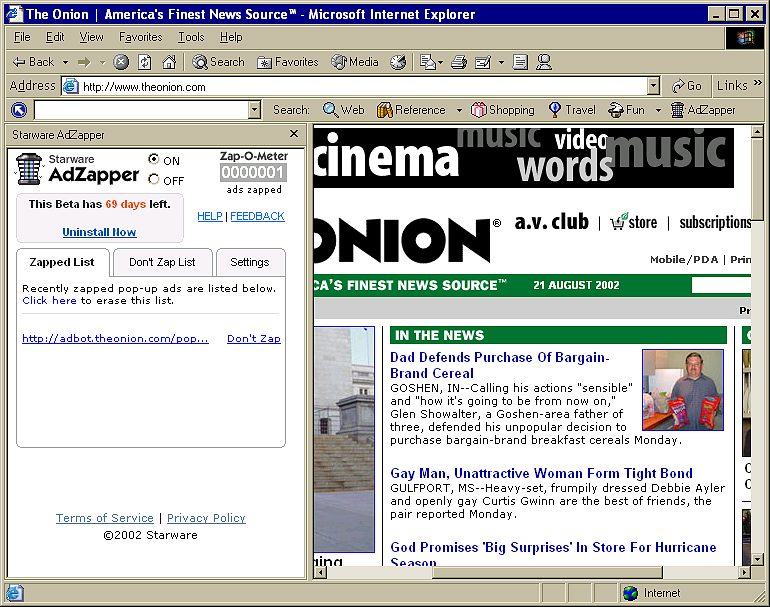Open the Tools menu
770x607 pixels.
point(191,37)
